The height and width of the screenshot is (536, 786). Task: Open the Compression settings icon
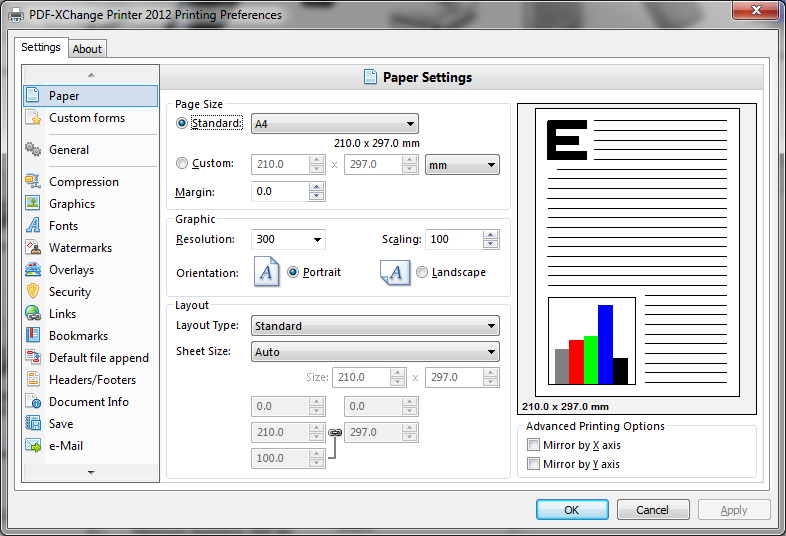coord(33,182)
